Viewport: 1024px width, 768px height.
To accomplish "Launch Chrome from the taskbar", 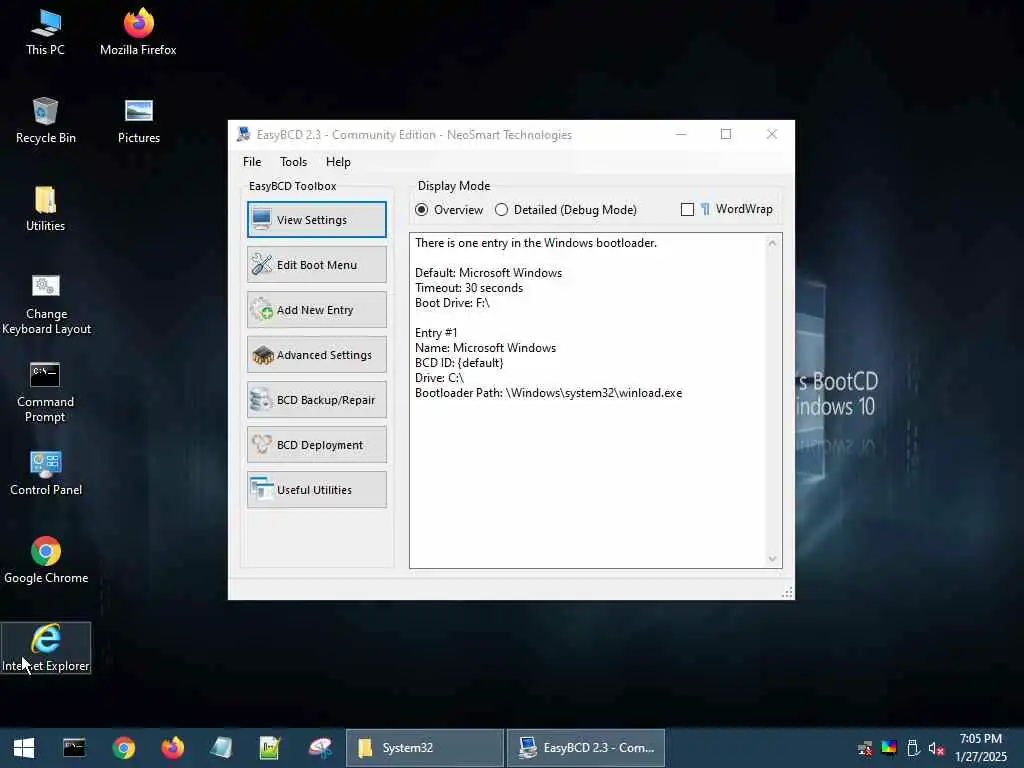I will click(123, 748).
